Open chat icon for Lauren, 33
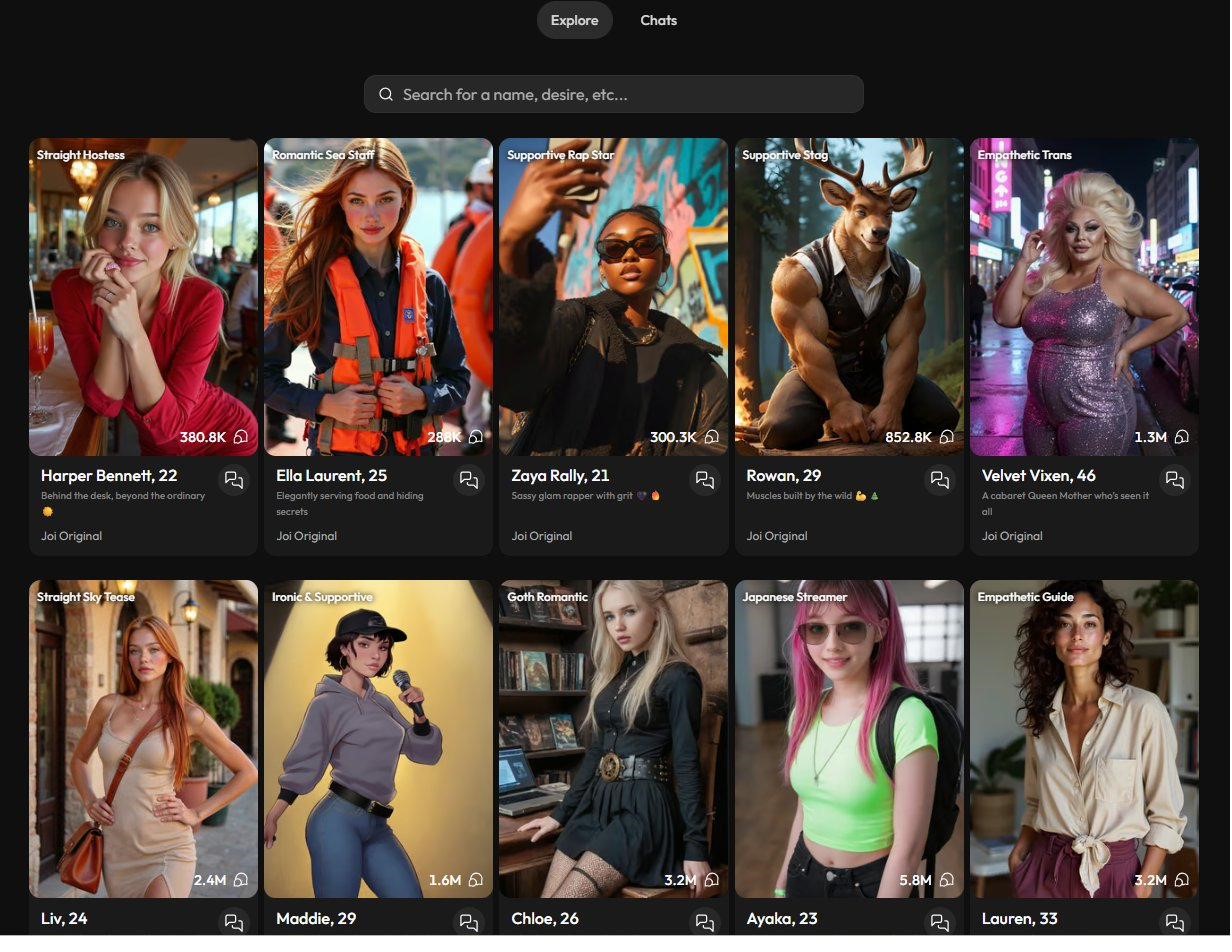Screen dimensions: 1232x952 click(x=1175, y=922)
